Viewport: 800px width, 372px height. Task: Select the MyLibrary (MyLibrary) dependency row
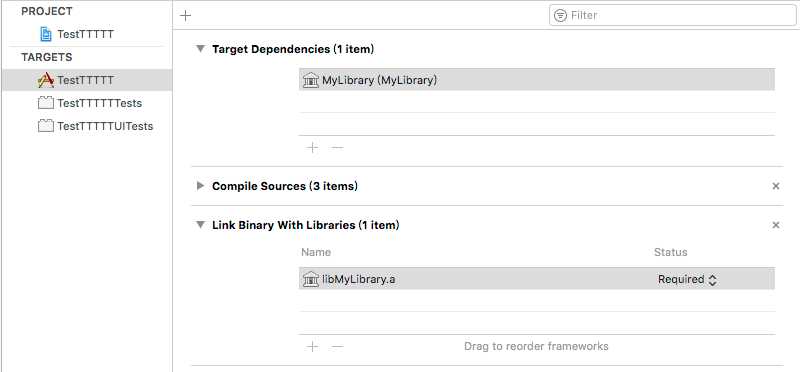pyautogui.click(x=537, y=80)
